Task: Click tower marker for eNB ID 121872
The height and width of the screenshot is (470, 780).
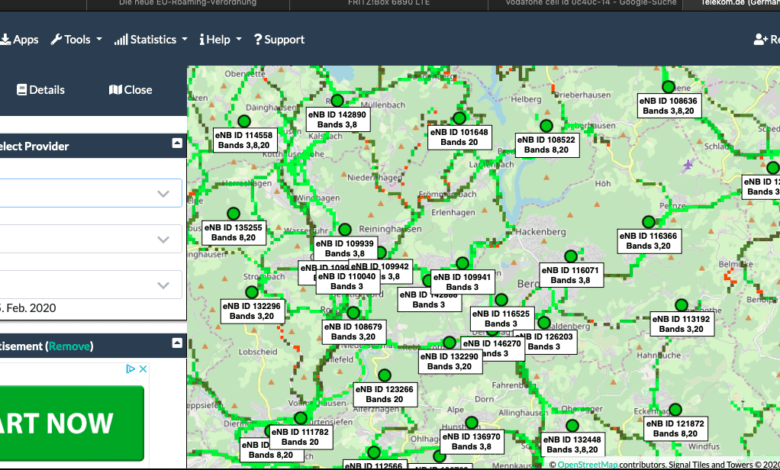Action: coord(675,409)
